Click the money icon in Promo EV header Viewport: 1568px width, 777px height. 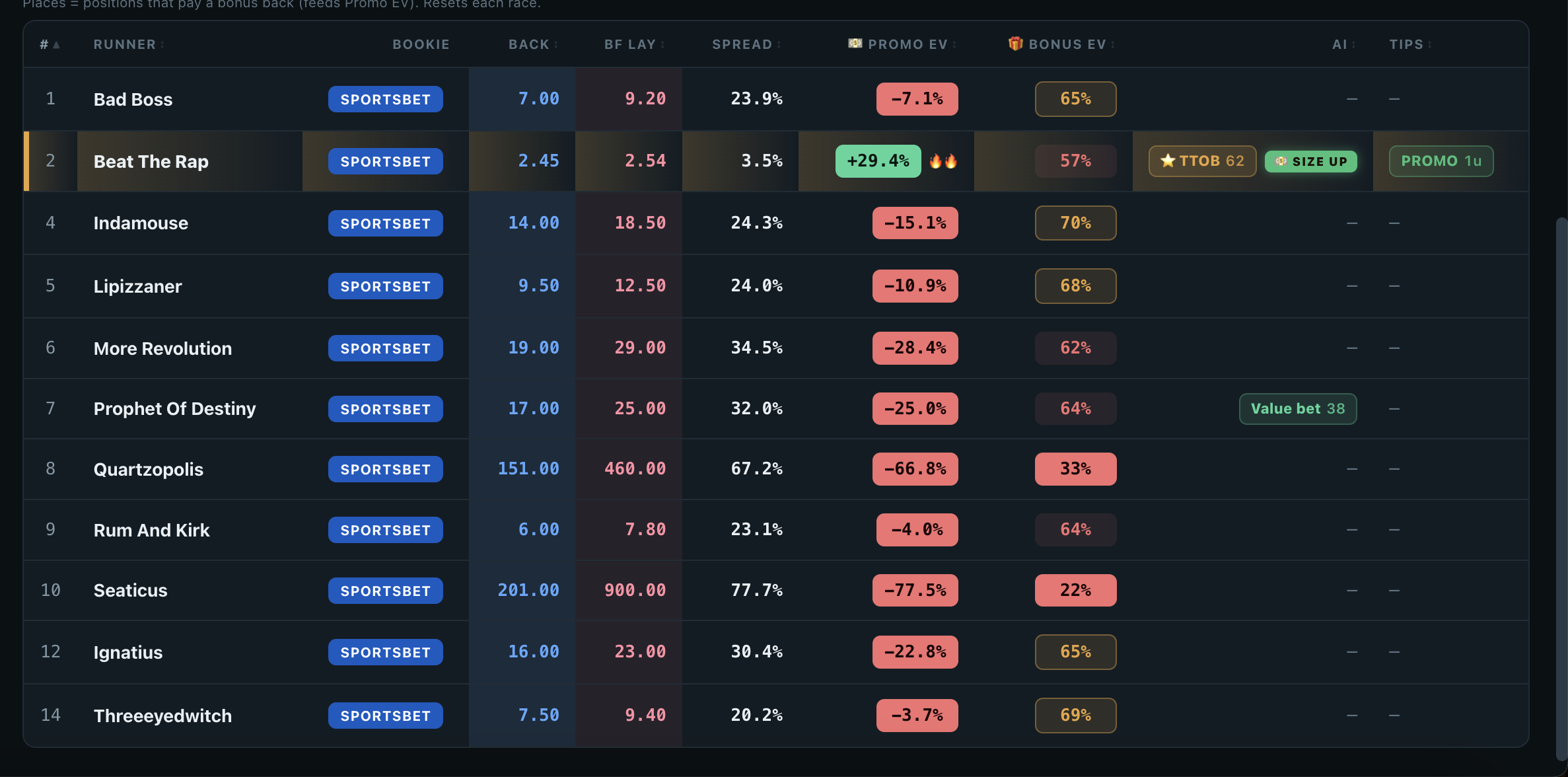[x=855, y=44]
